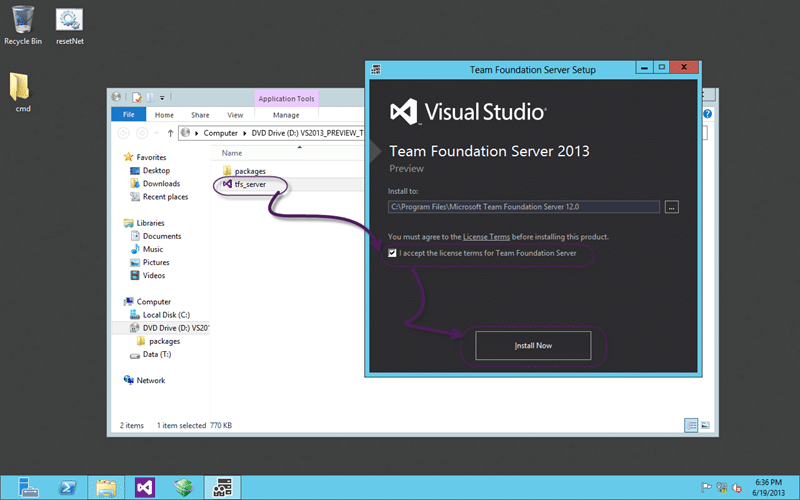This screenshot has height=500, width=800.
Task: Open the taskbar clock and date
Action: click(768, 487)
